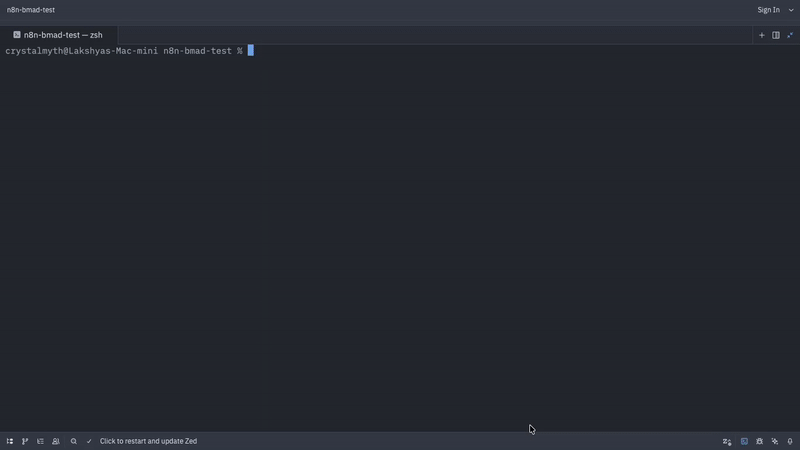Click the diagnostics checkmark icon
The height and width of the screenshot is (450, 800).
(x=89, y=441)
